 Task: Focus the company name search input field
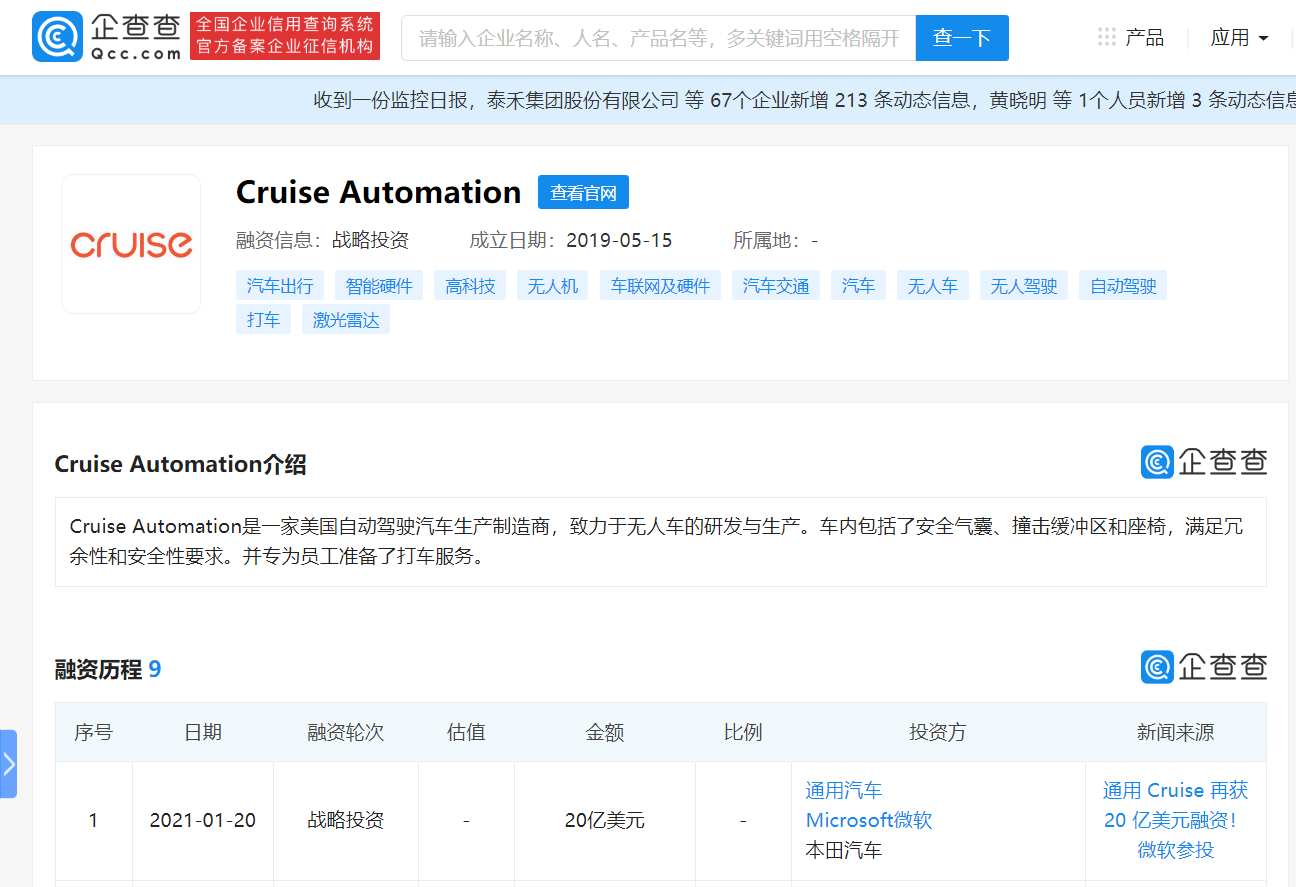(659, 38)
